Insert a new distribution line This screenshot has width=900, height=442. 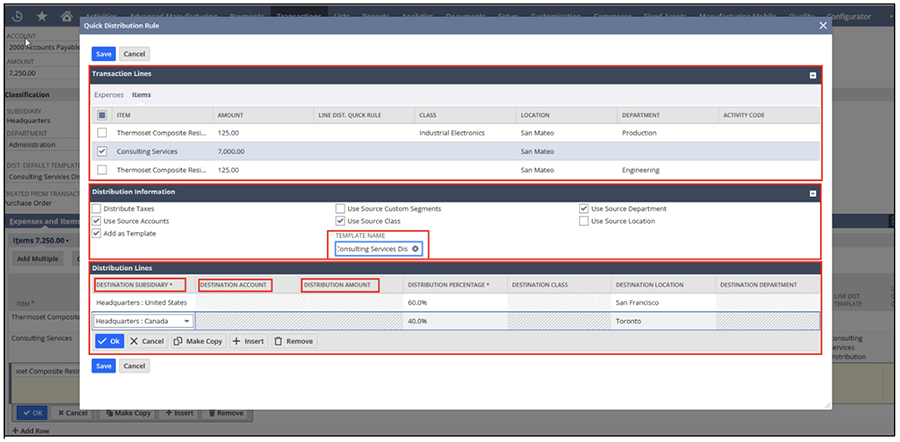248,341
